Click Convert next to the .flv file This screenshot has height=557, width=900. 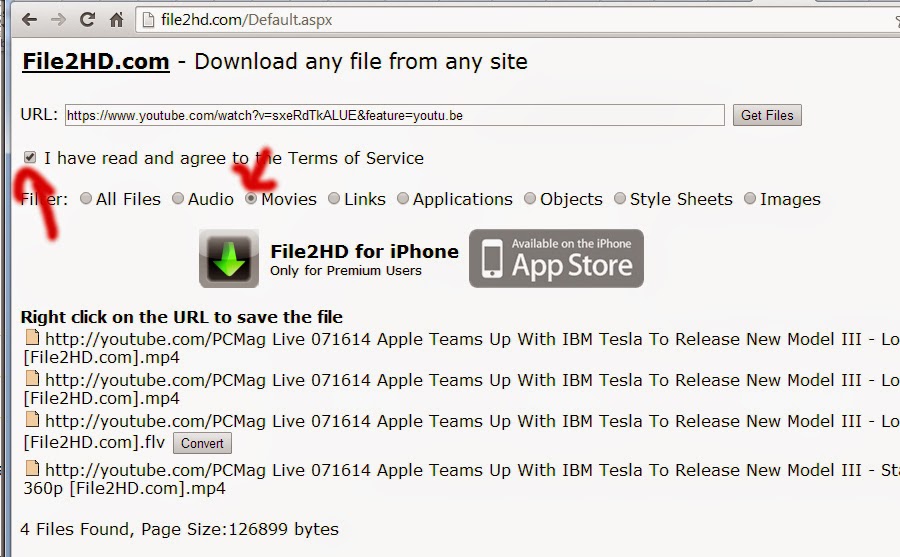(202, 443)
